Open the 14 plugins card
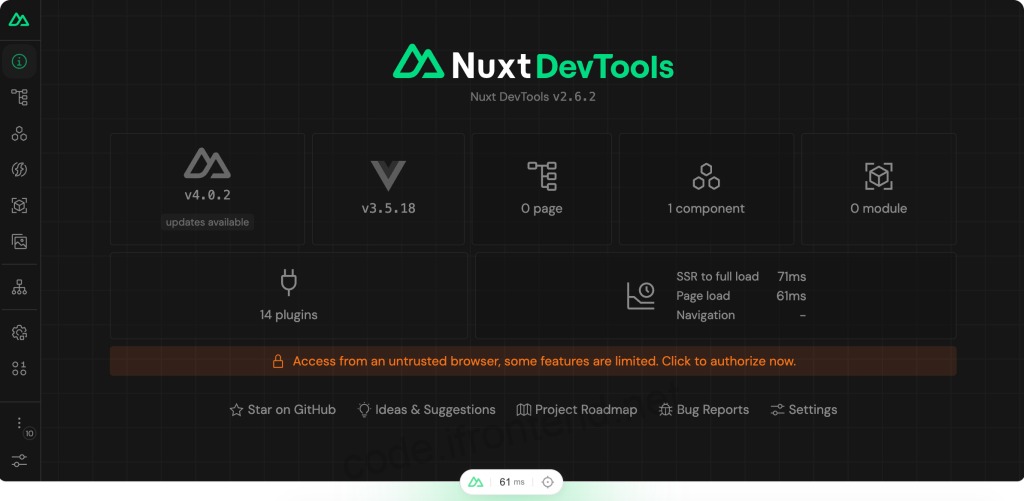The width and height of the screenshot is (1024, 501). (x=289, y=295)
